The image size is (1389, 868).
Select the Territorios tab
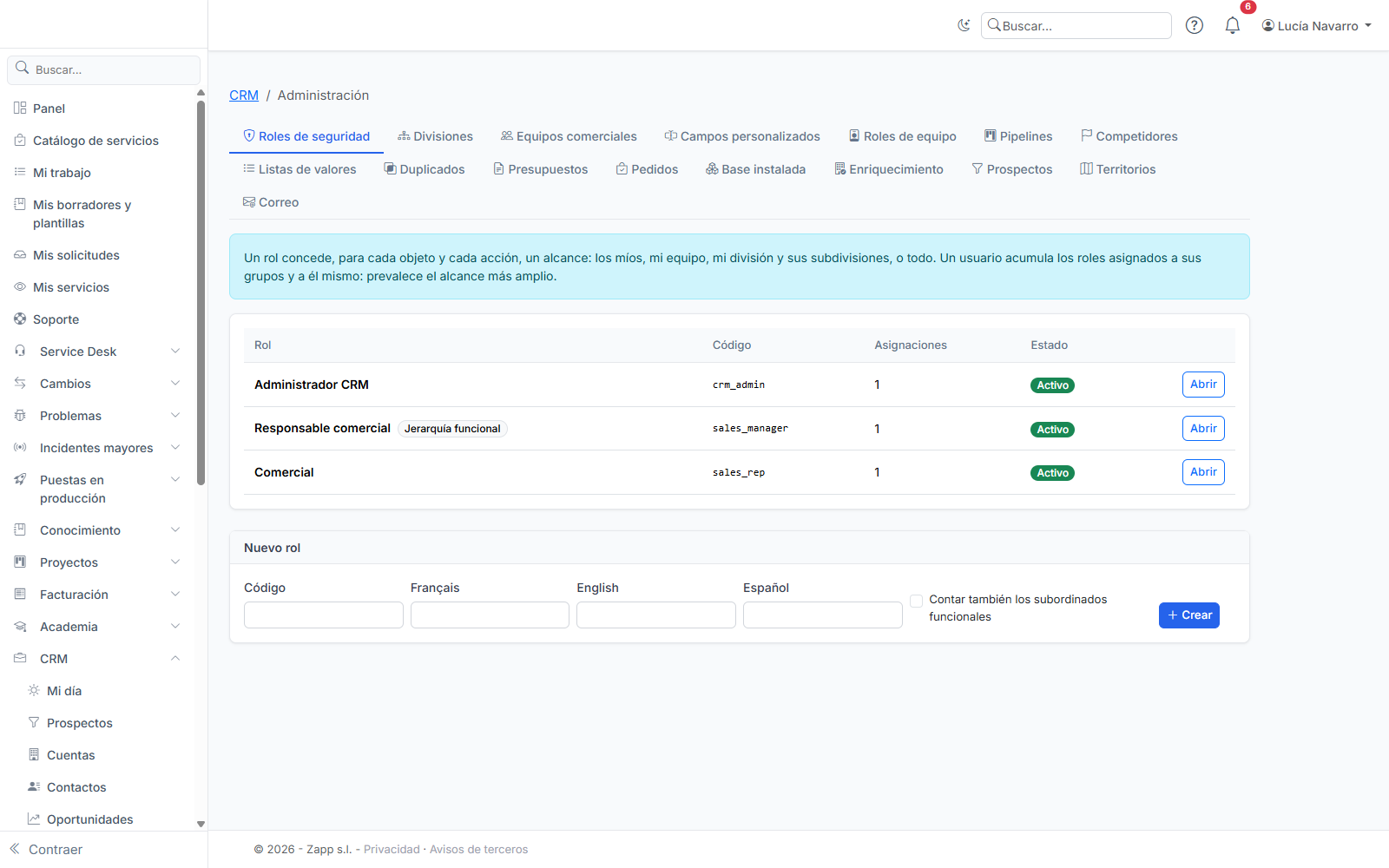point(1118,169)
